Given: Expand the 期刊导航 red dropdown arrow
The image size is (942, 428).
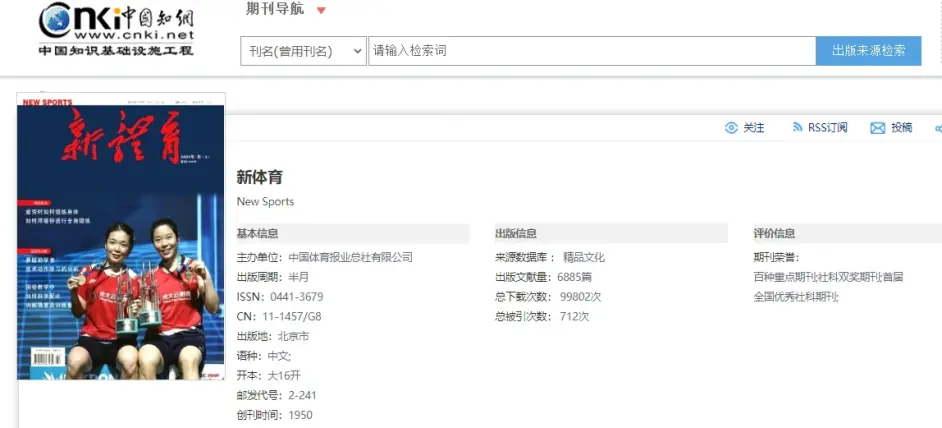Looking at the screenshot, I should (321, 10).
